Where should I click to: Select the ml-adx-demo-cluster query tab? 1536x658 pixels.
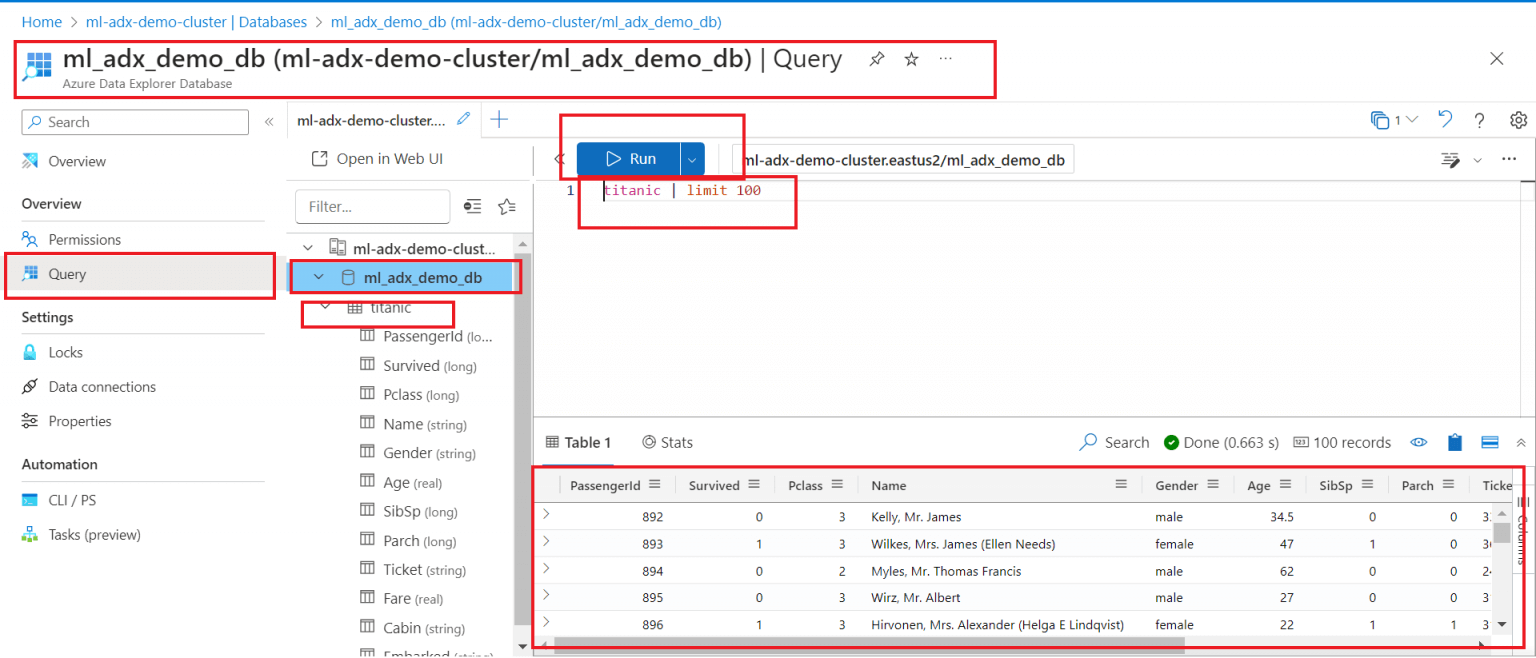point(371,120)
